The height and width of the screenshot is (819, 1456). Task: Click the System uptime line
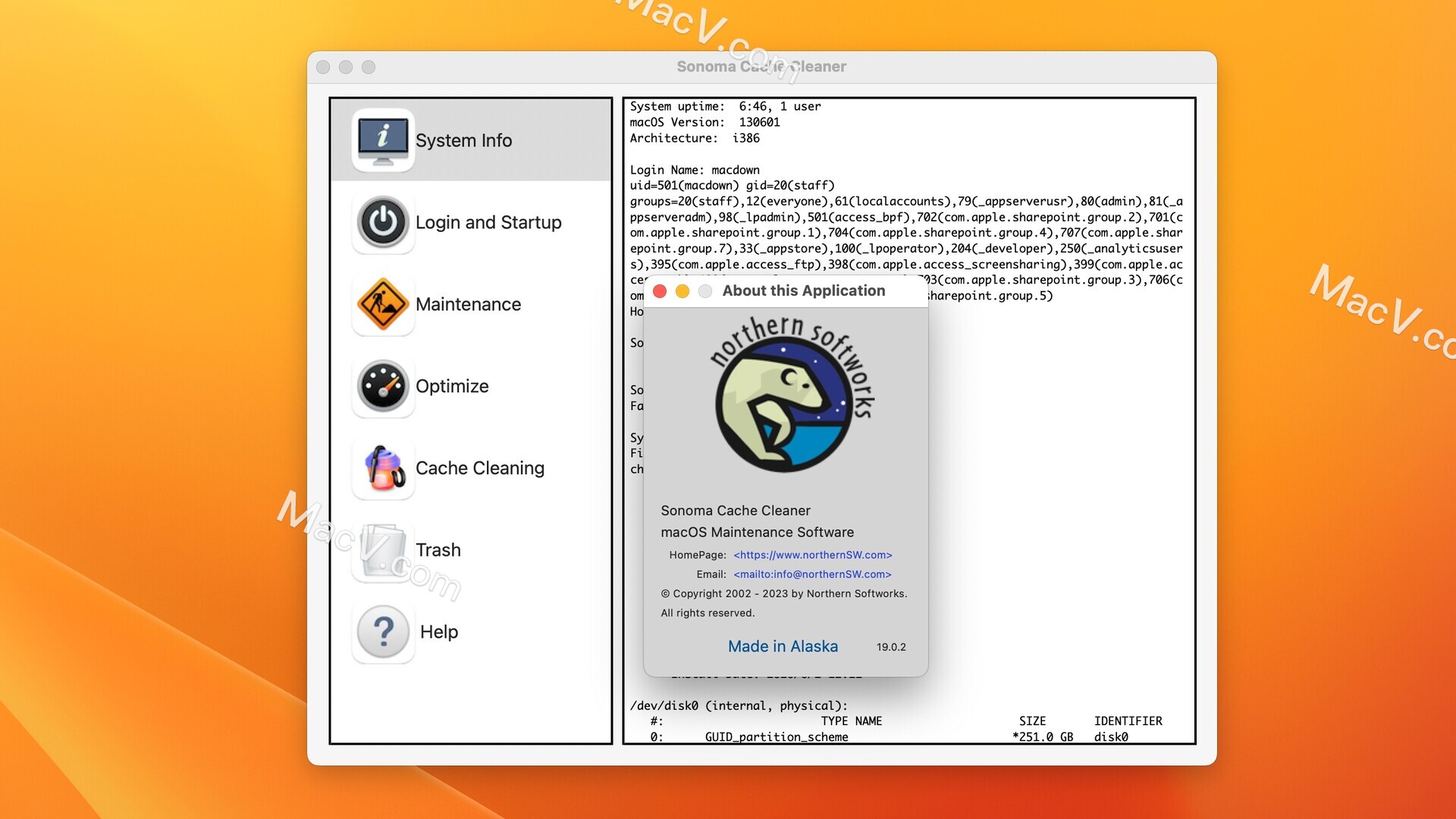coord(725,106)
